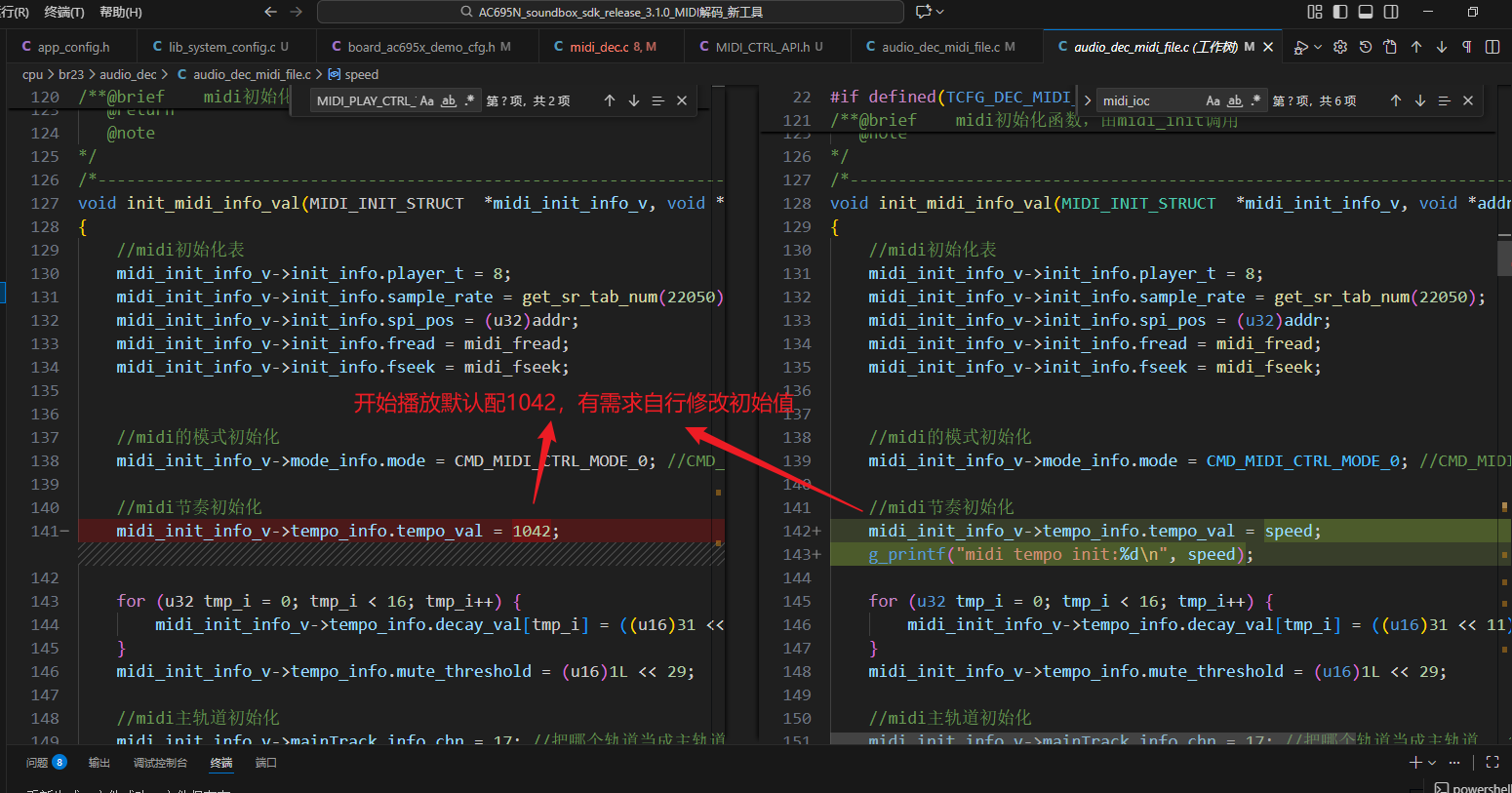Click the speed breadcrumb symbol
Image resolution: width=1512 pixels, height=793 pixels.
[x=361, y=74]
